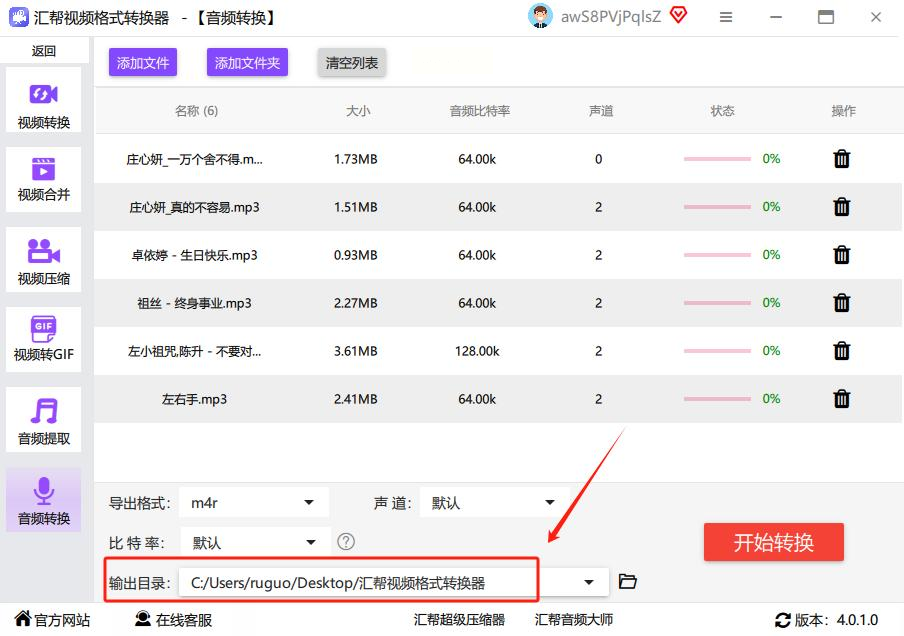Browse output folder with folder icon

click(x=628, y=582)
